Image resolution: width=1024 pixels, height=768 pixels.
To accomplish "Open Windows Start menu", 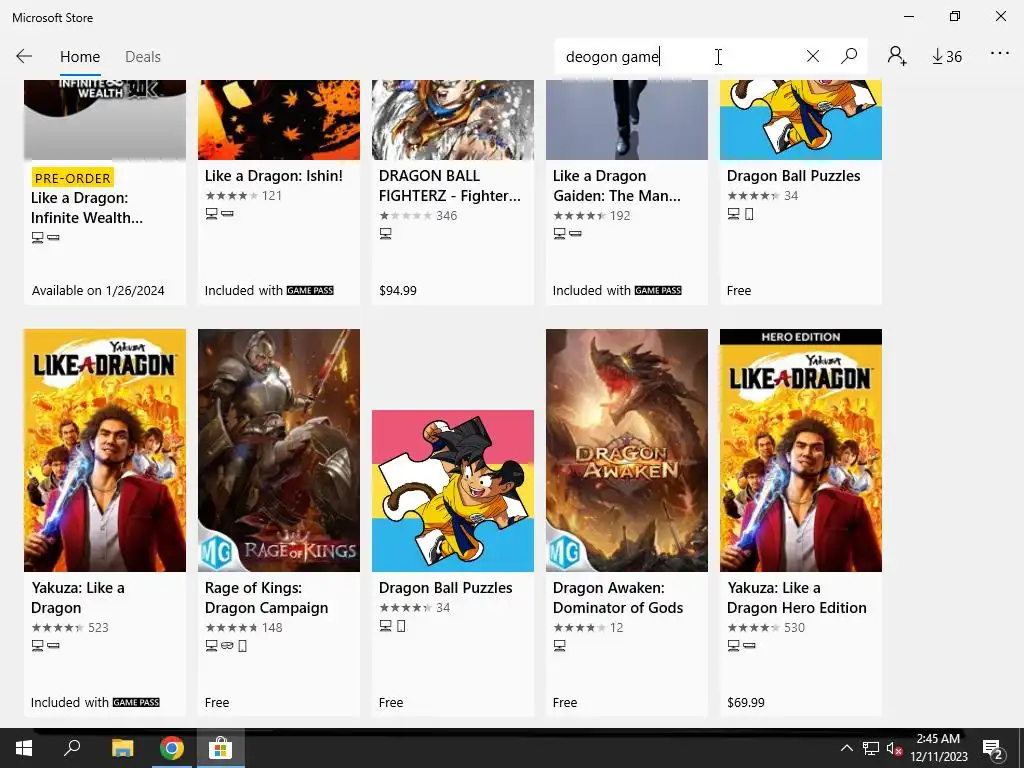I will click(24, 748).
